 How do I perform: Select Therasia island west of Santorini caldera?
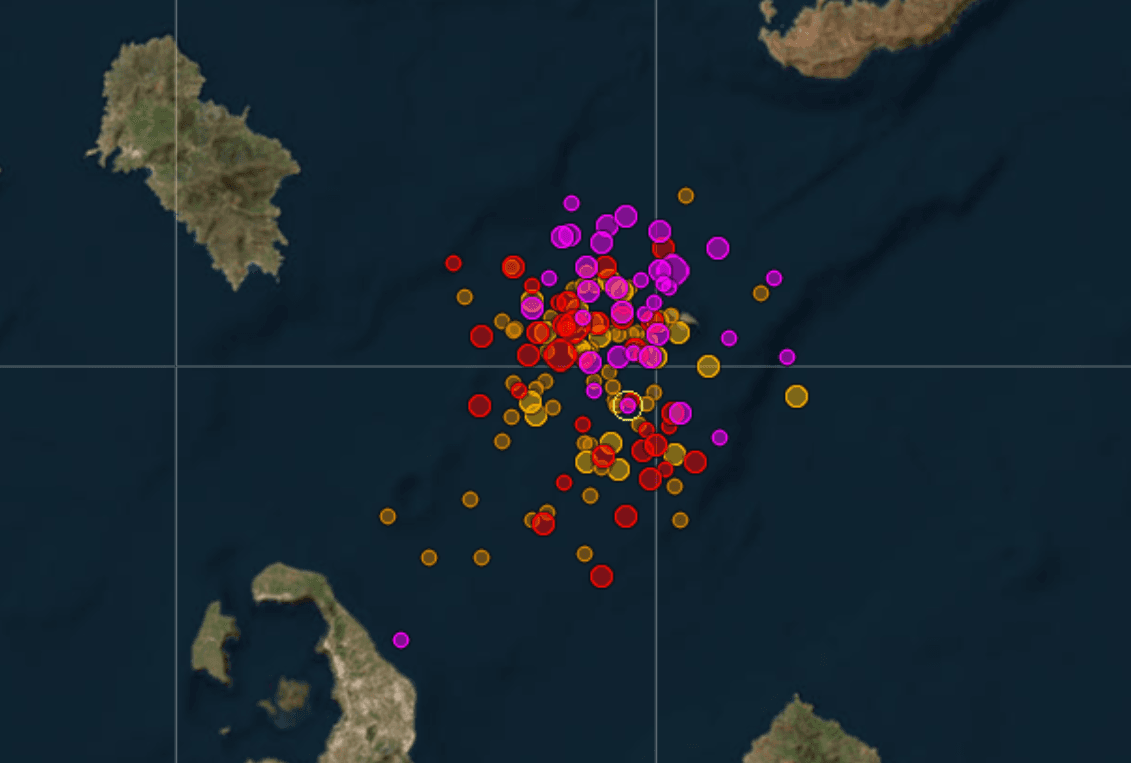tap(214, 641)
